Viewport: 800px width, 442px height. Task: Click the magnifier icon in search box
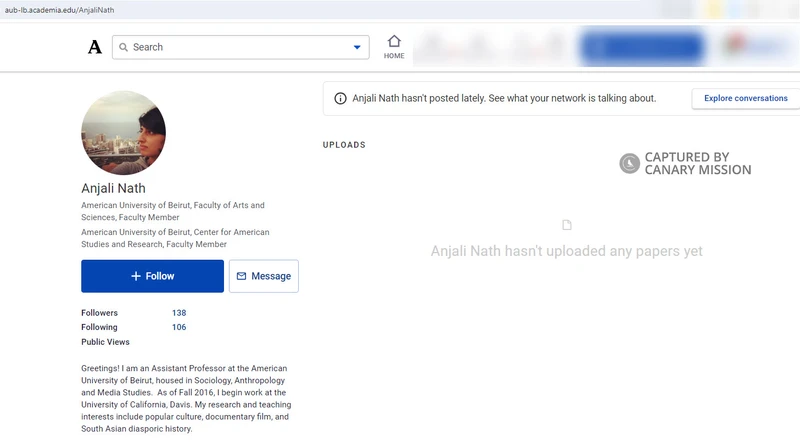coord(123,47)
